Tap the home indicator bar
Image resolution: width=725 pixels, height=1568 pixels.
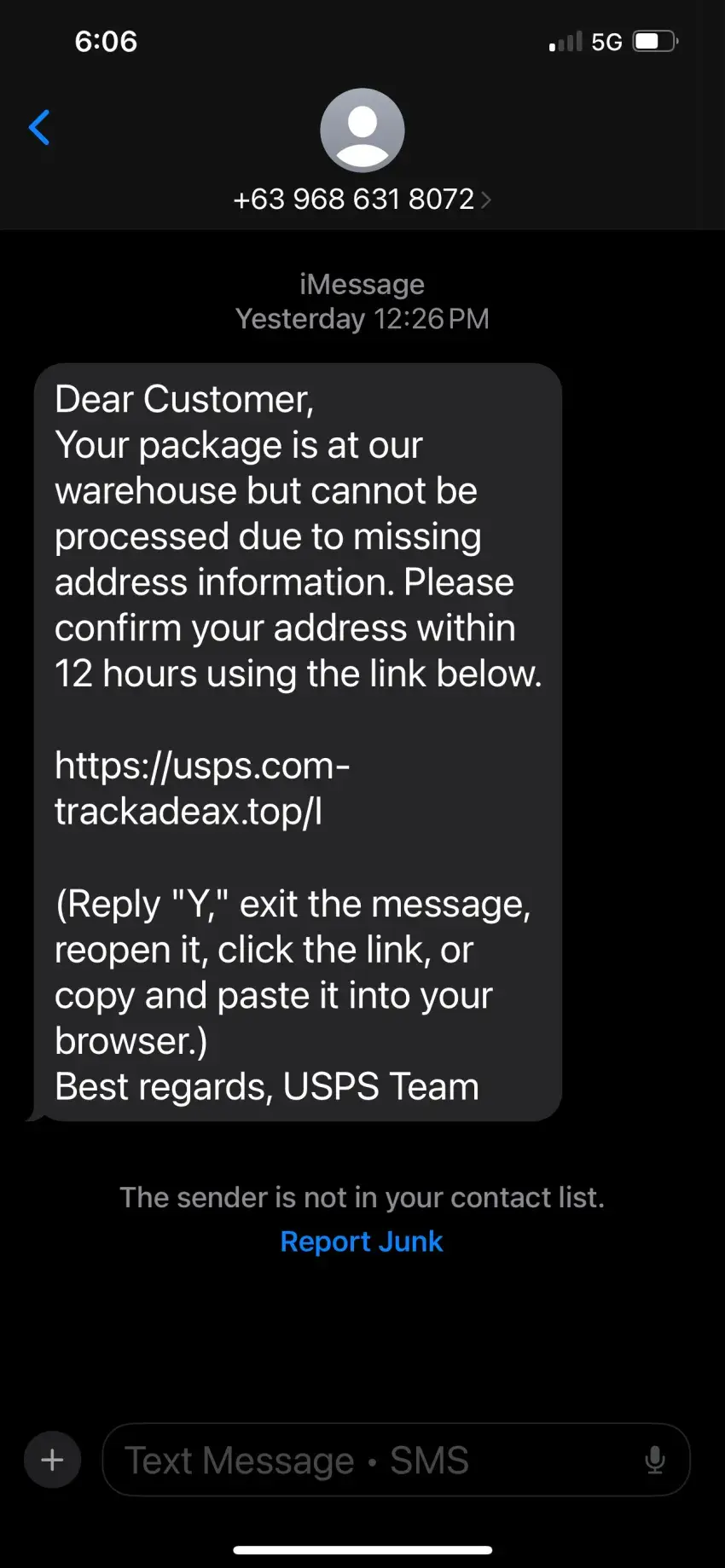point(362,1550)
